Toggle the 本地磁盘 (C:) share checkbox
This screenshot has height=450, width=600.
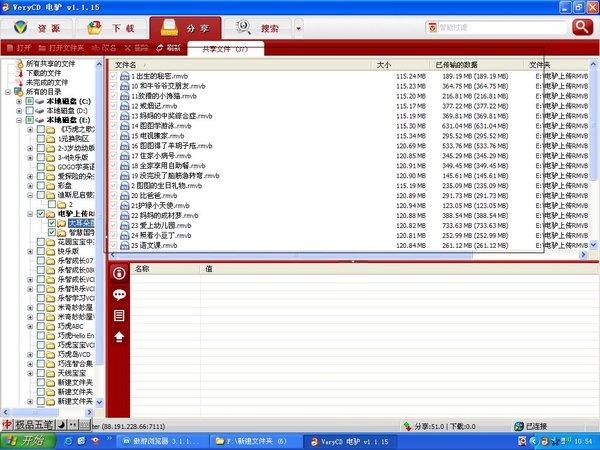click(29, 101)
